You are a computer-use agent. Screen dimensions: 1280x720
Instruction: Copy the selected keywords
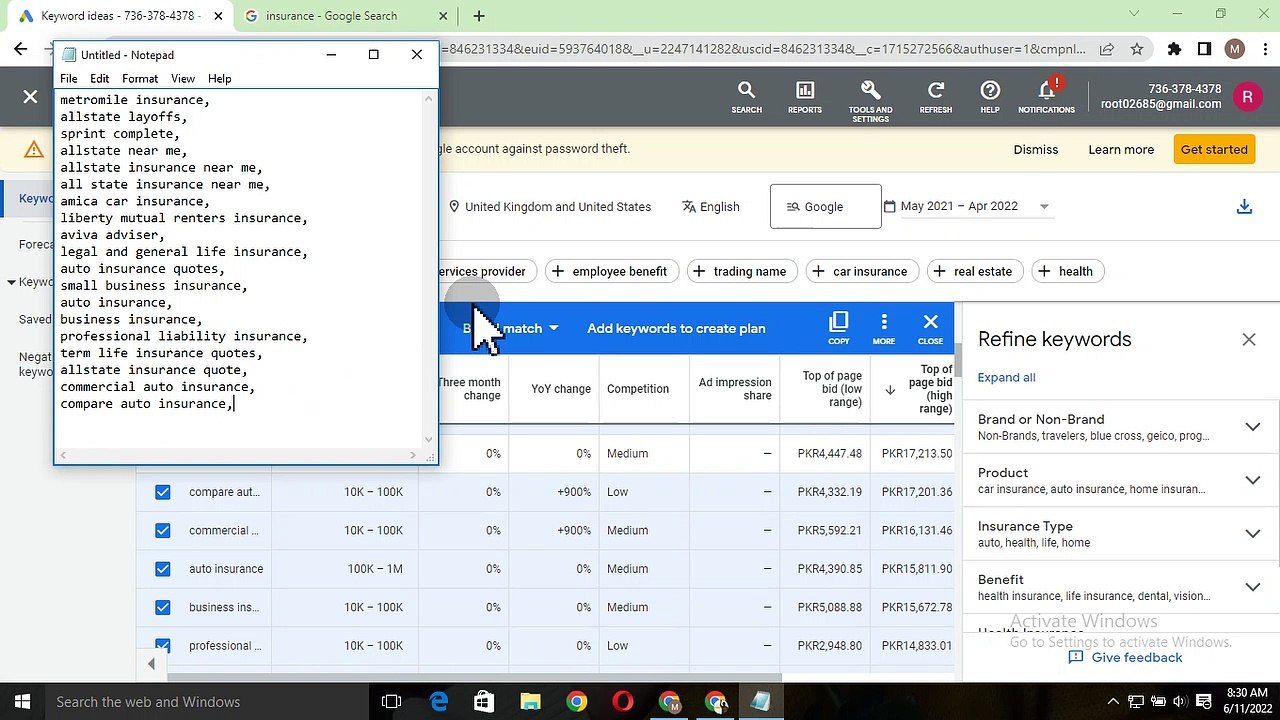838,328
